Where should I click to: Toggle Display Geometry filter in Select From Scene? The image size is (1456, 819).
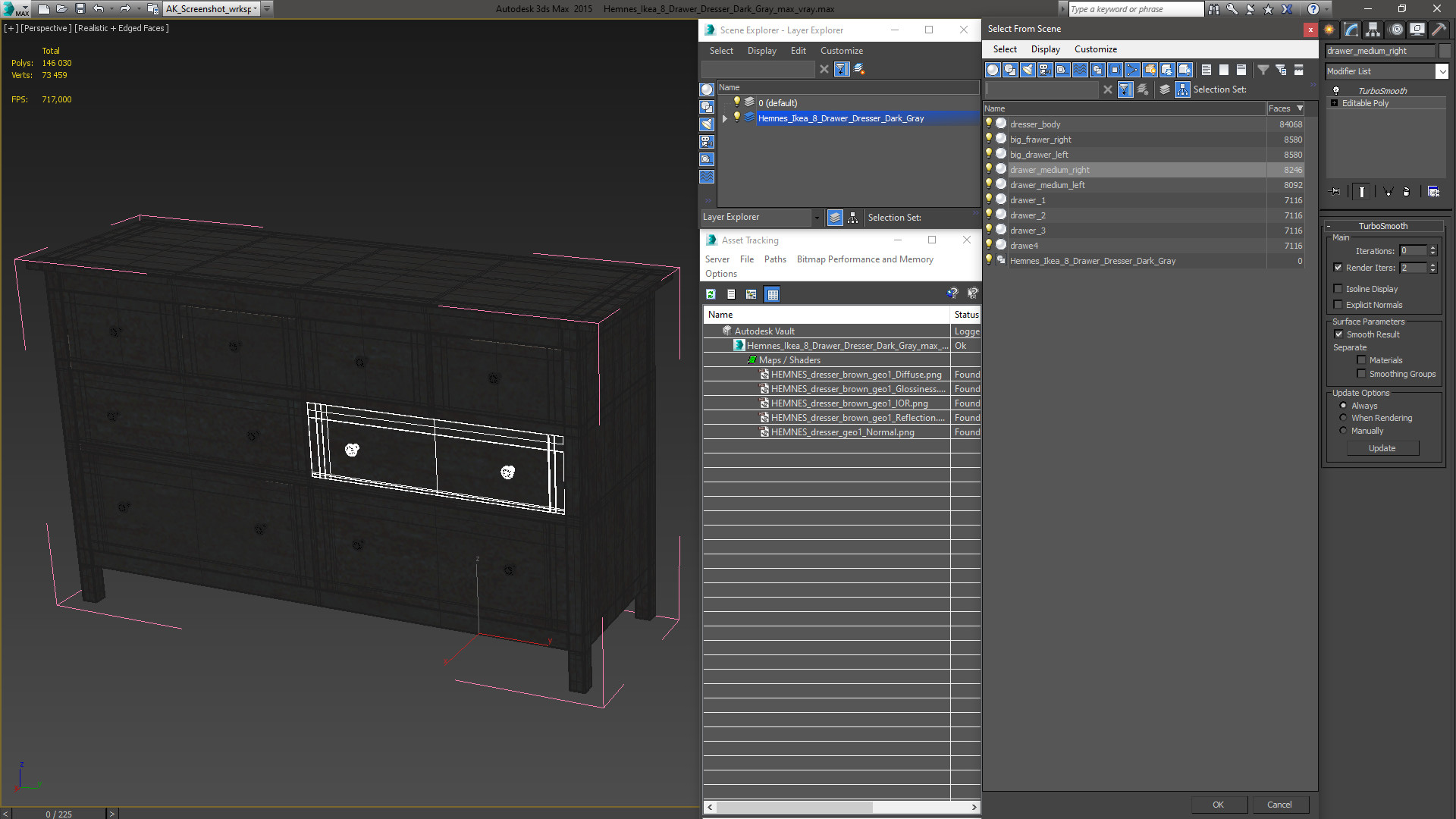pyautogui.click(x=993, y=70)
